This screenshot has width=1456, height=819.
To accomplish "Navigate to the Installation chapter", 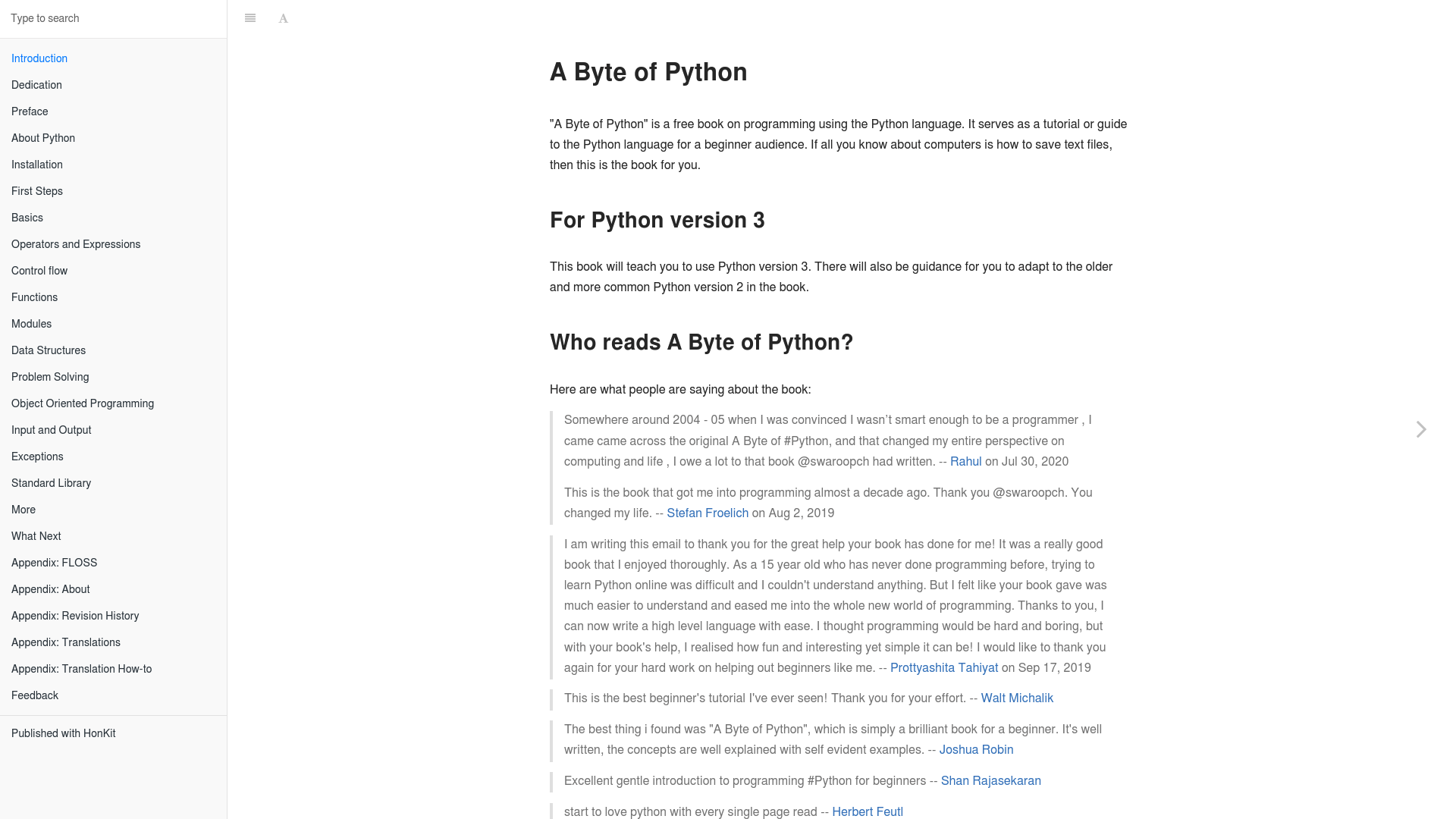I will (37, 165).
